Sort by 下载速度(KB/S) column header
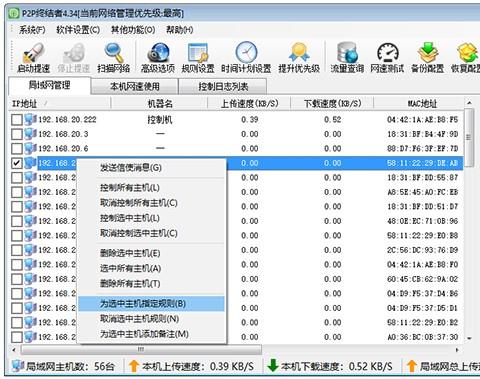 point(332,104)
